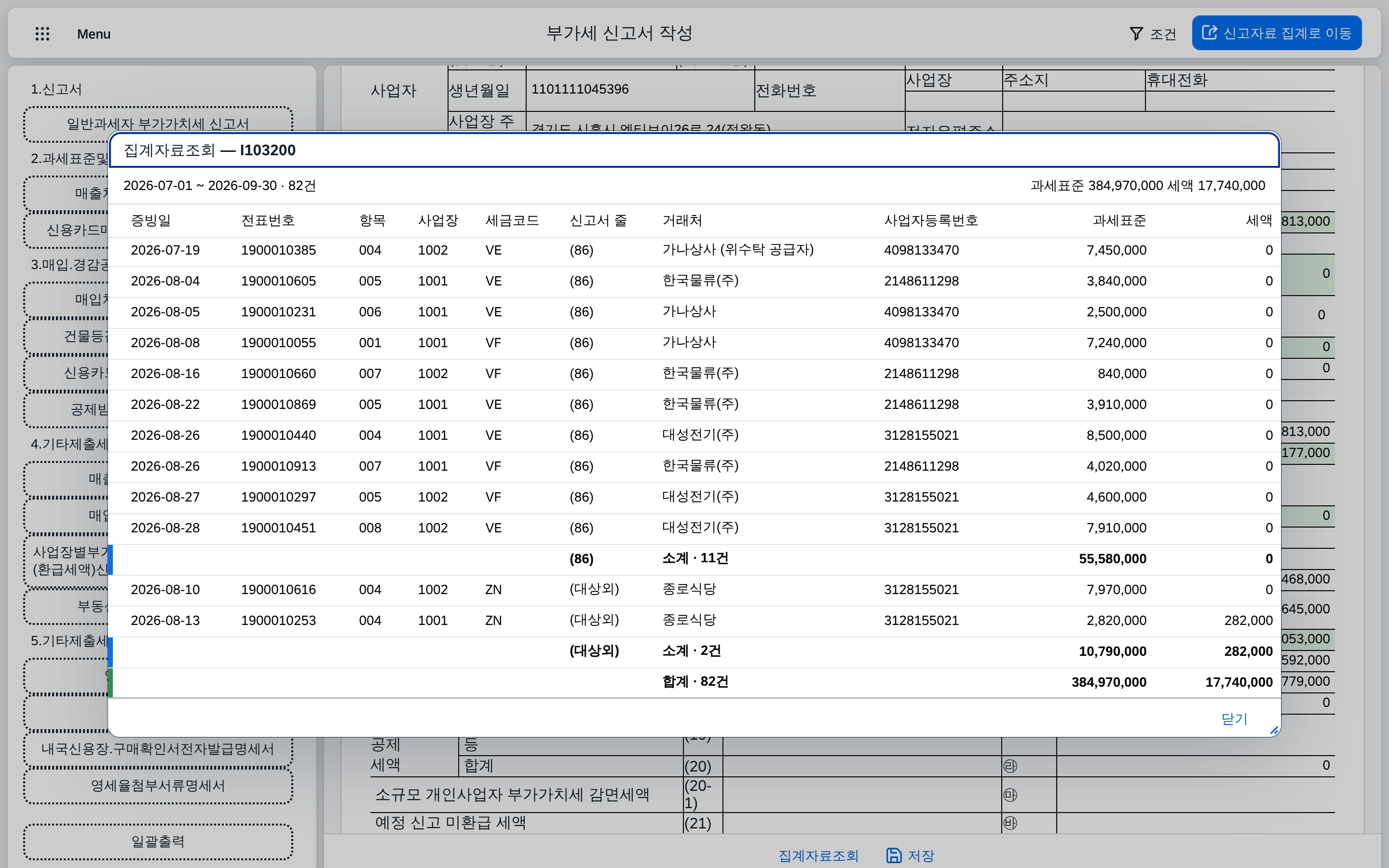
Task: Click the save disk icon beside 저장
Action: point(894,855)
